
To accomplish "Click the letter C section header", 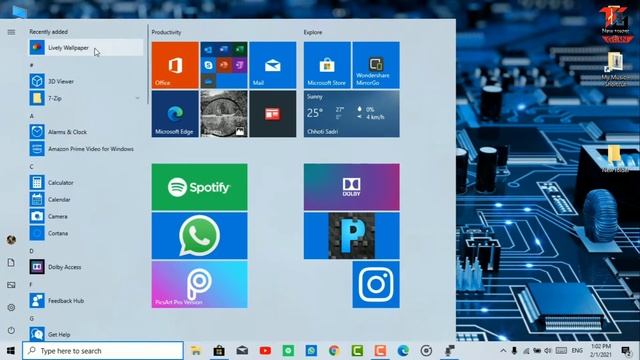I will click(x=31, y=167).
